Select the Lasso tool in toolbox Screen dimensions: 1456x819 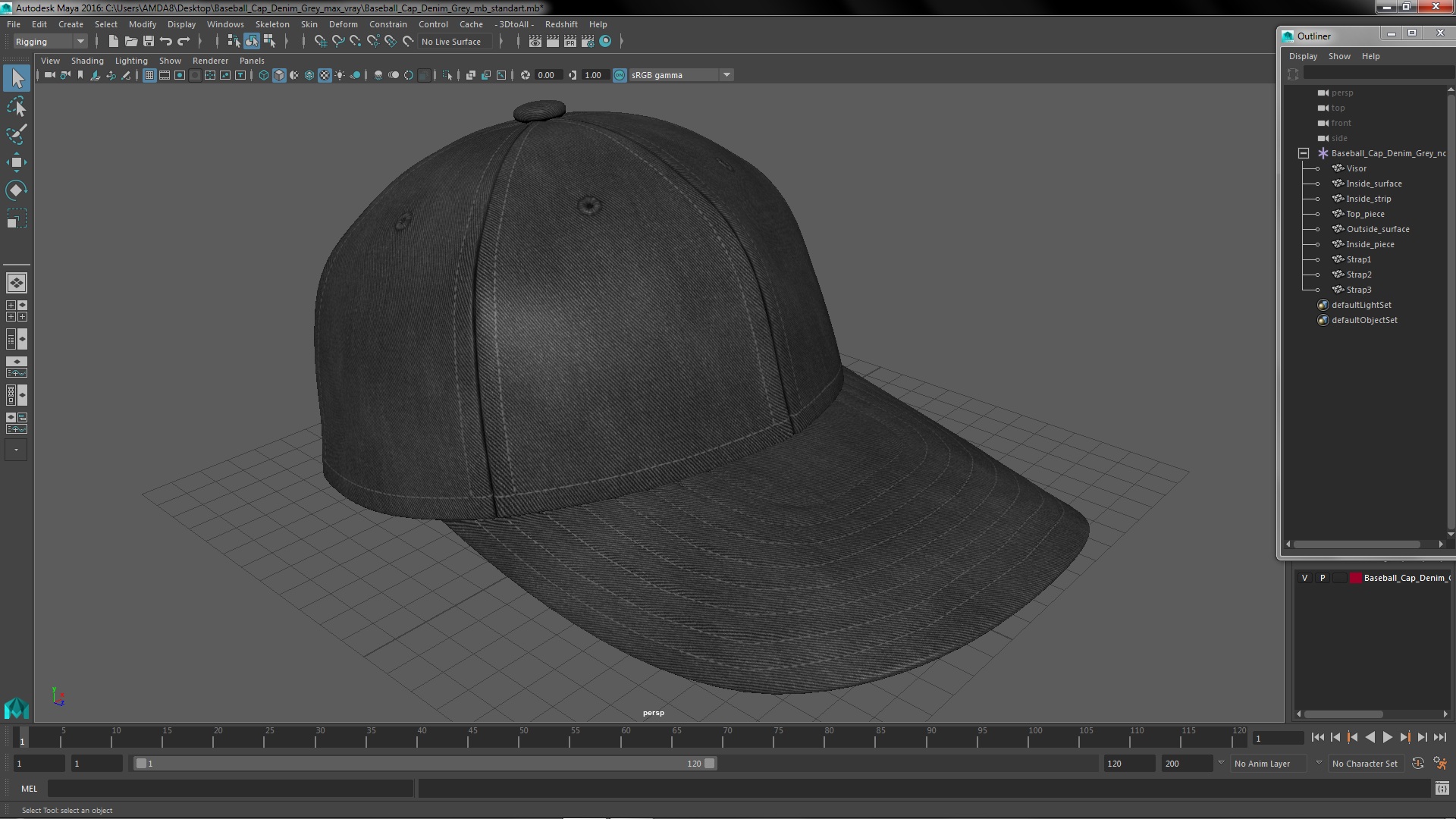[x=16, y=107]
